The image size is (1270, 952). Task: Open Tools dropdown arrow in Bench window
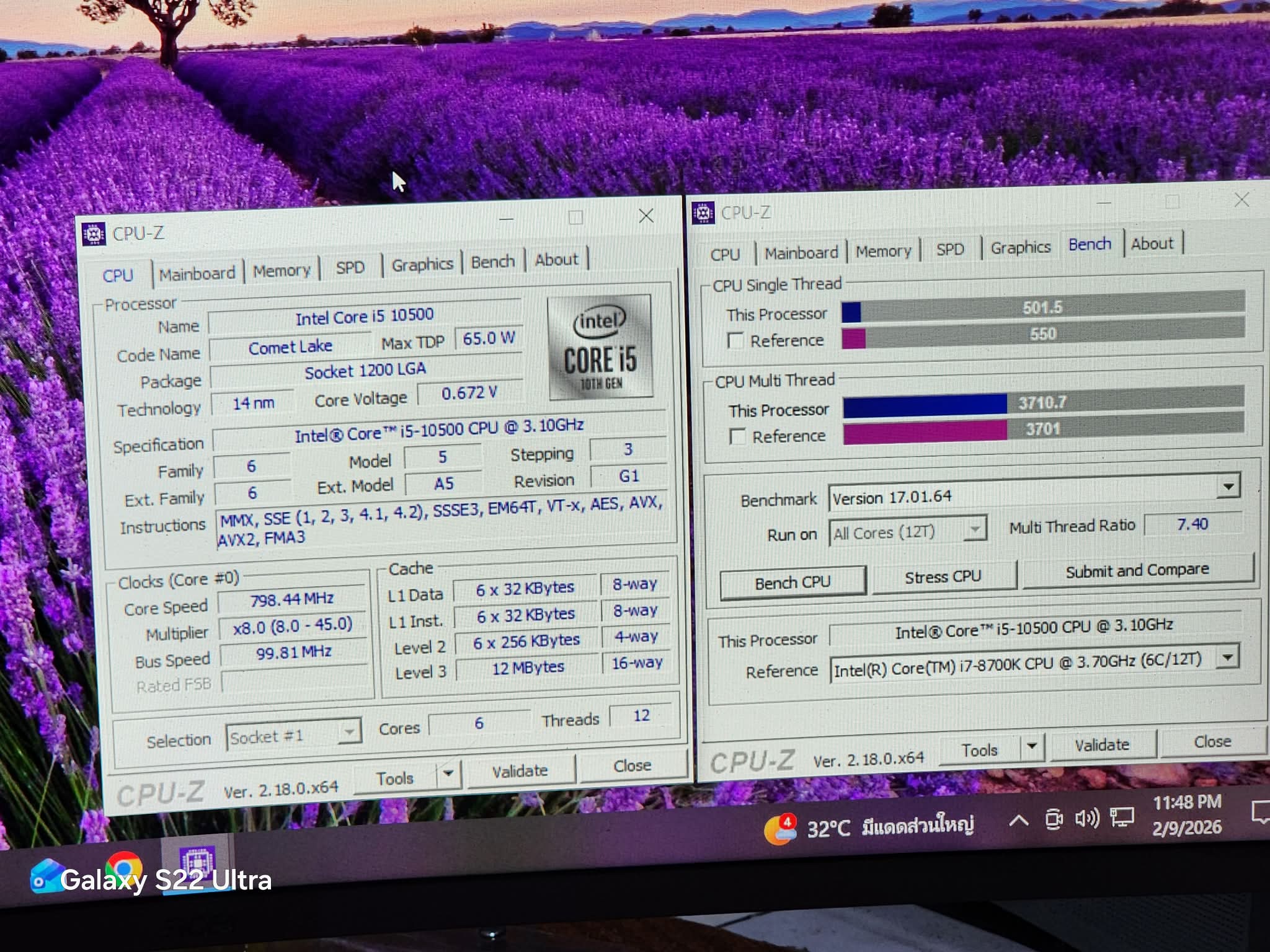1031,746
